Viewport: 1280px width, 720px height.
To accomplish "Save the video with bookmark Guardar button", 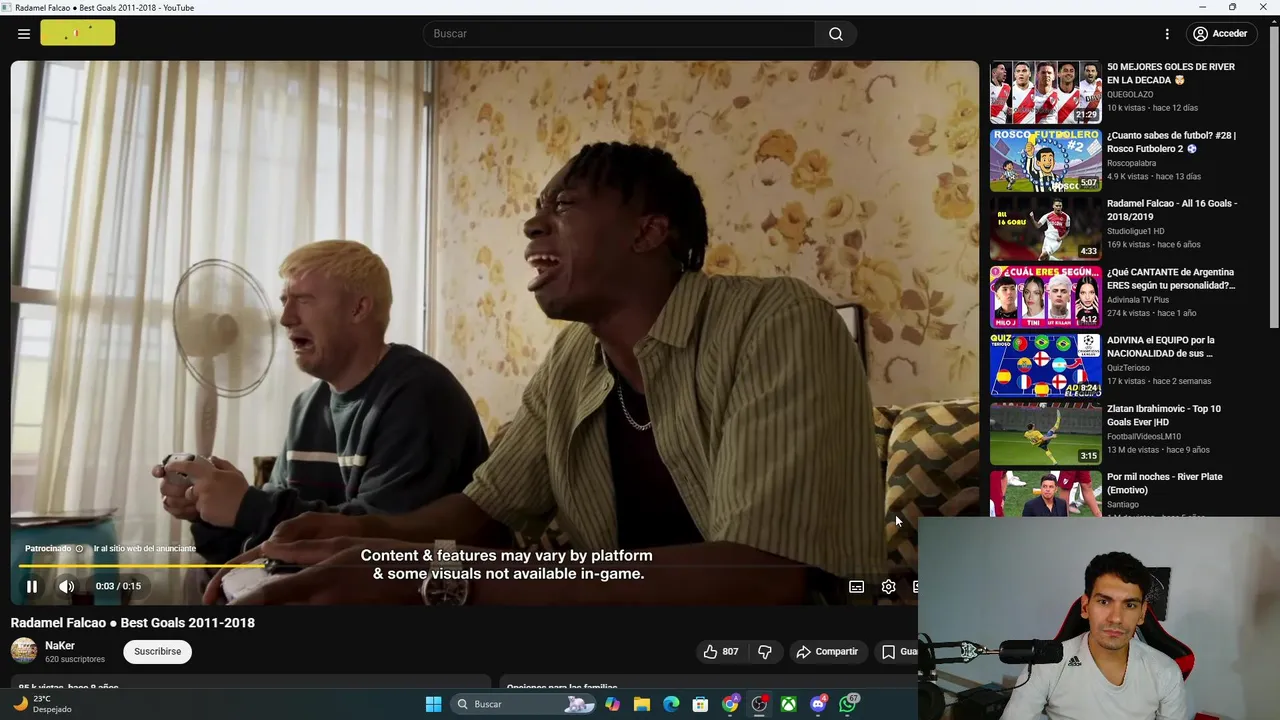I will 898,652.
